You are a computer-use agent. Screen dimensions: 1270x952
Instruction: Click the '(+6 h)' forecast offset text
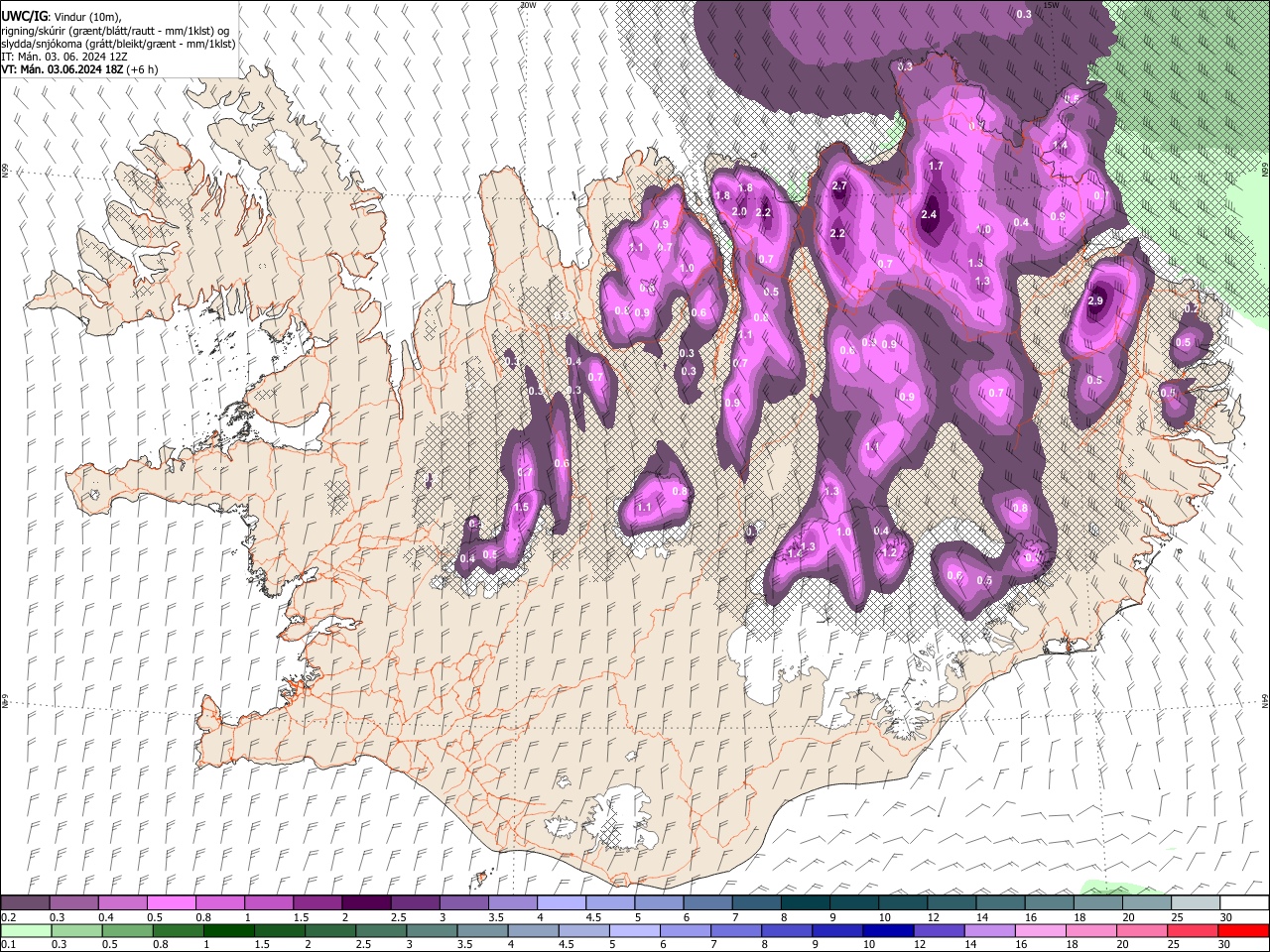click(x=143, y=69)
